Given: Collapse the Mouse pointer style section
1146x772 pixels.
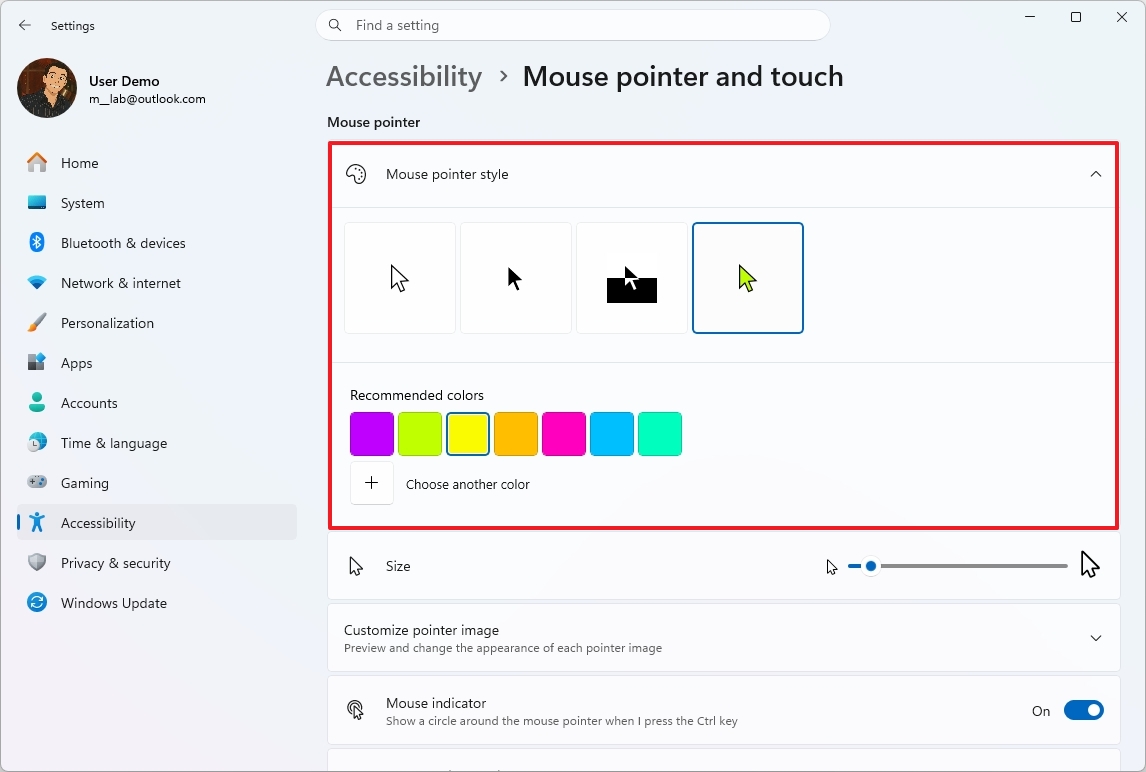Looking at the screenshot, I should tap(1095, 173).
